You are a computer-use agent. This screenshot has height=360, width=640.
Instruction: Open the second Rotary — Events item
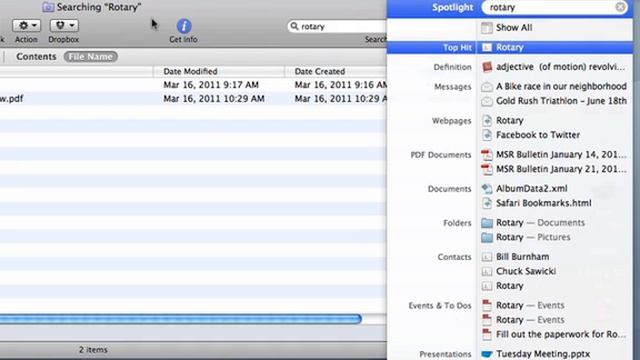coord(530,320)
